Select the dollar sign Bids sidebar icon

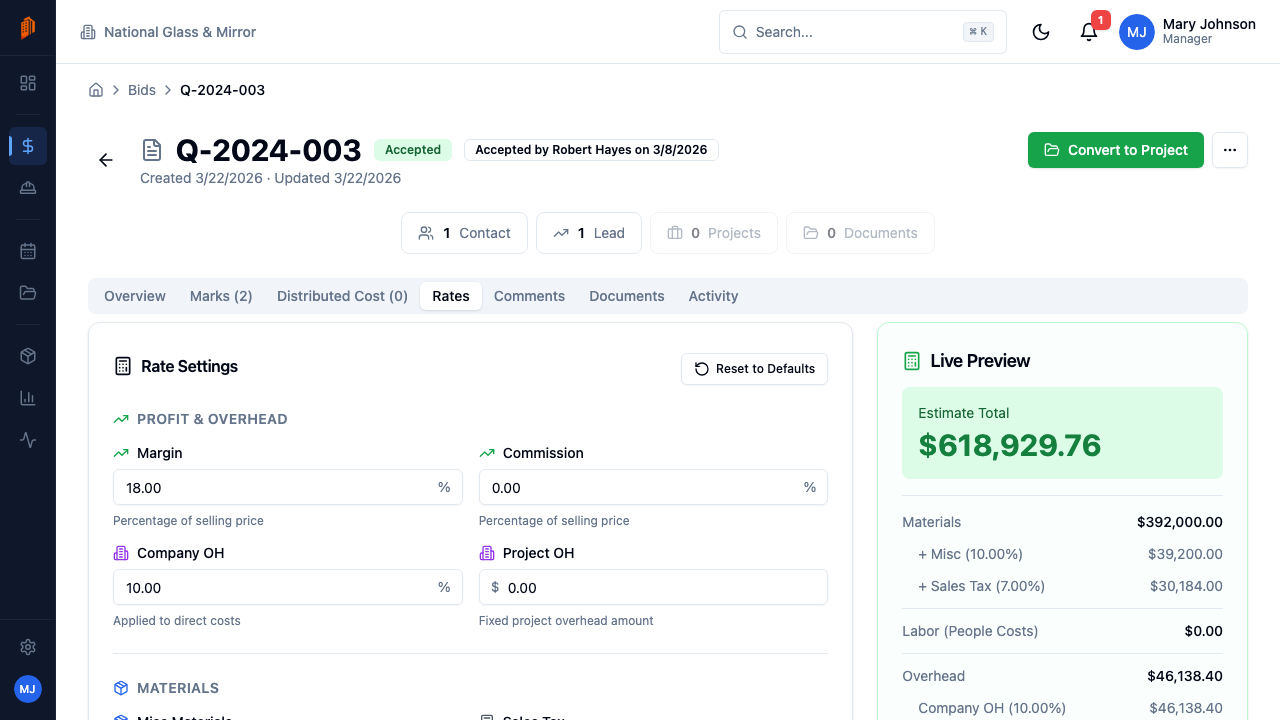click(x=28, y=146)
